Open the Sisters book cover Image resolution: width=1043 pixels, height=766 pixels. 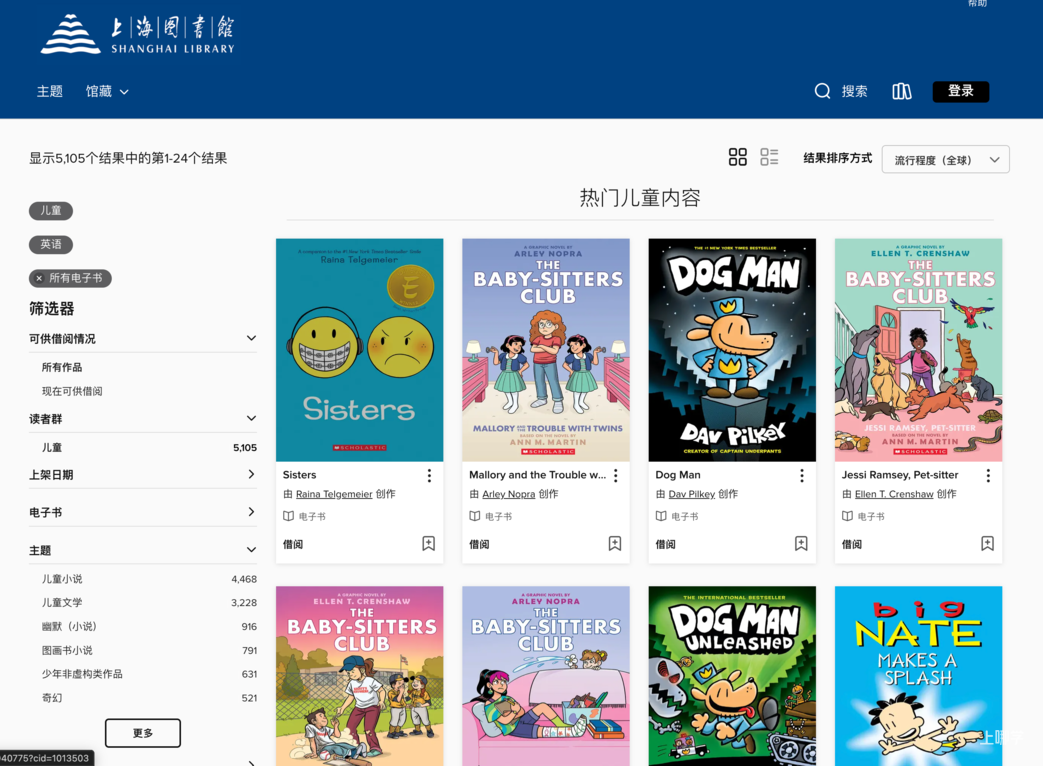tap(359, 350)
